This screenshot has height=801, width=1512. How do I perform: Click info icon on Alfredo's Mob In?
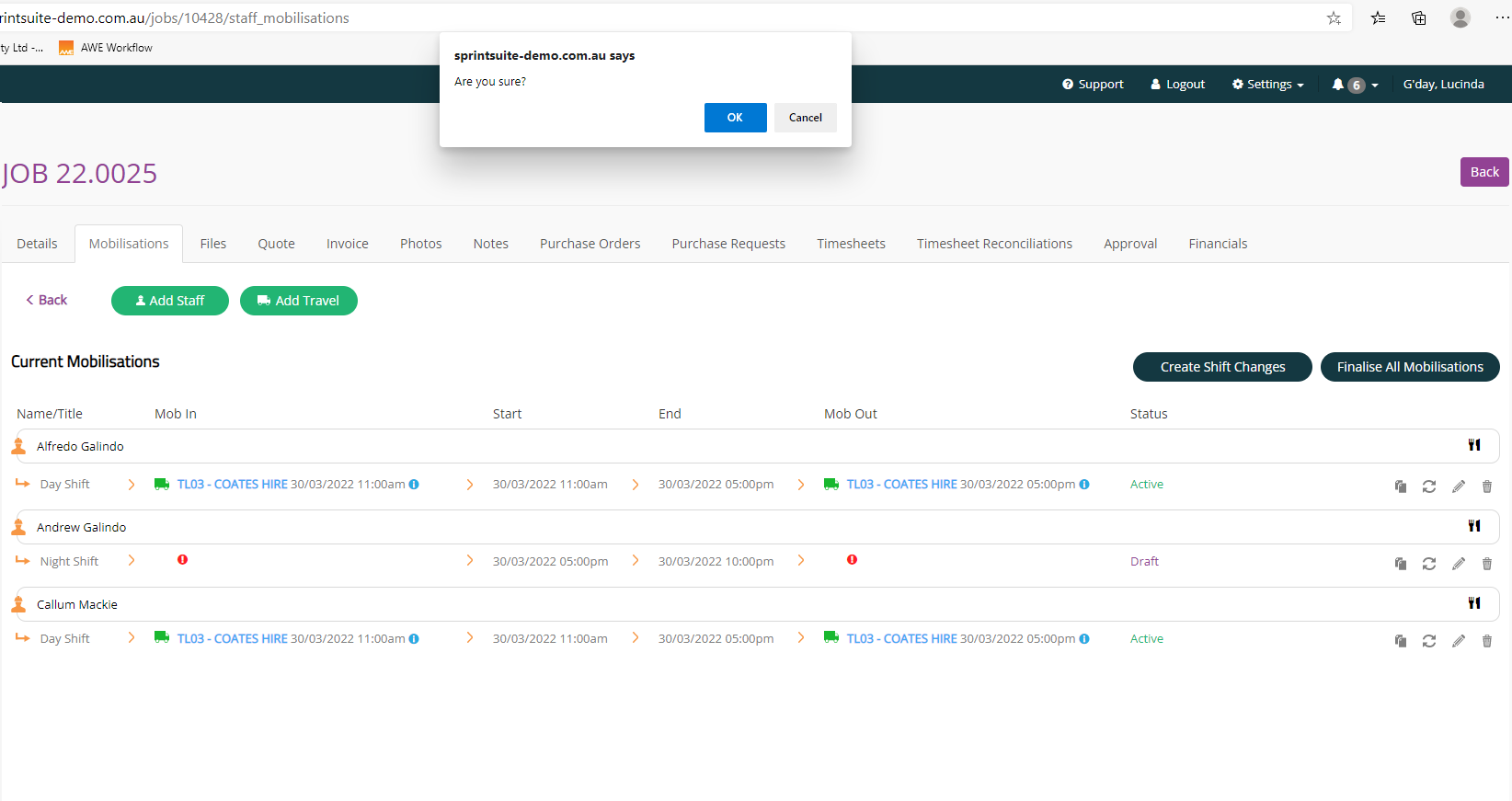coord(414,485)
